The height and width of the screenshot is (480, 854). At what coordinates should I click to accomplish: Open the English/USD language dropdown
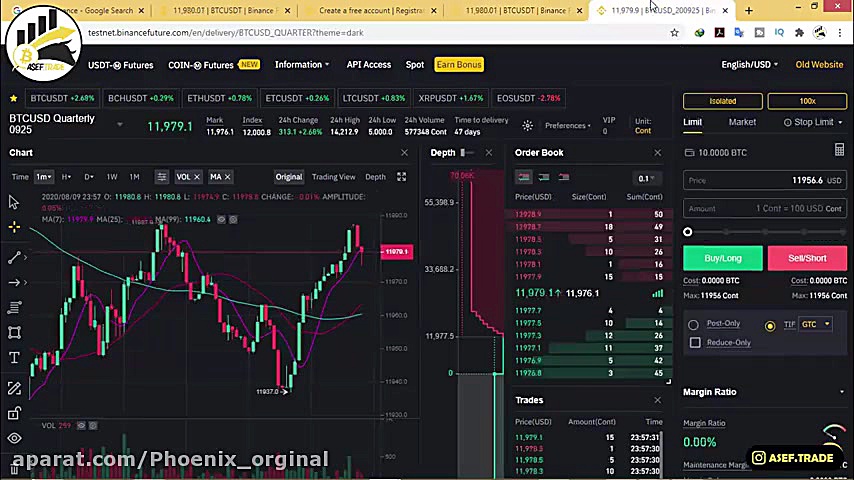click(749, 65)
